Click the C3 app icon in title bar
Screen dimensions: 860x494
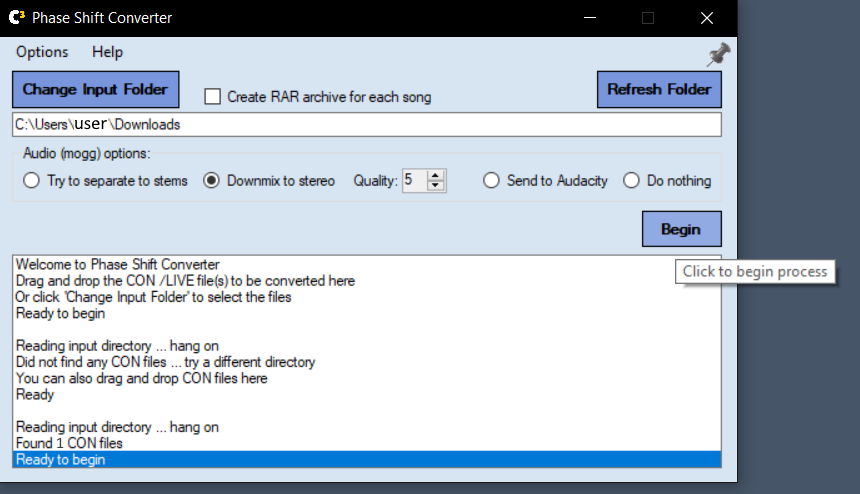16,18
